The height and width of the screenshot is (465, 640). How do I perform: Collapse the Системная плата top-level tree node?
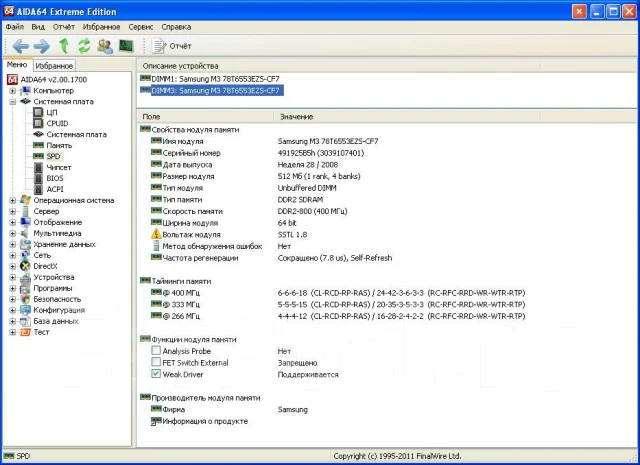pyautogui.click(x=13, y=102)
